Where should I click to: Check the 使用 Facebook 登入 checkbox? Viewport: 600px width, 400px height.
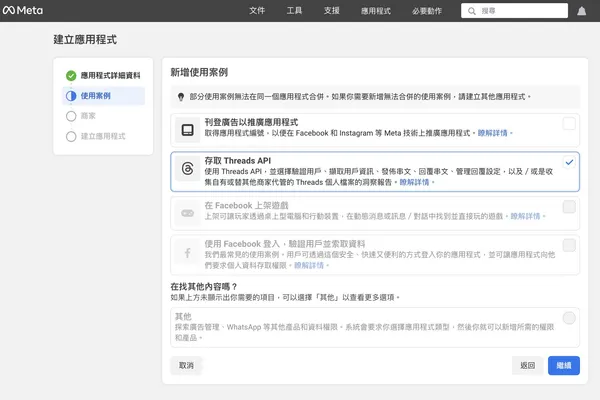(569, 245)
